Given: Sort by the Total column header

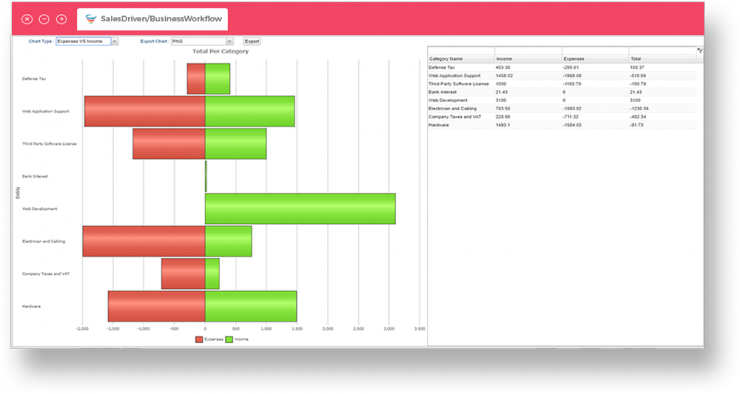Looking at the screenshot, I should 663,59.
